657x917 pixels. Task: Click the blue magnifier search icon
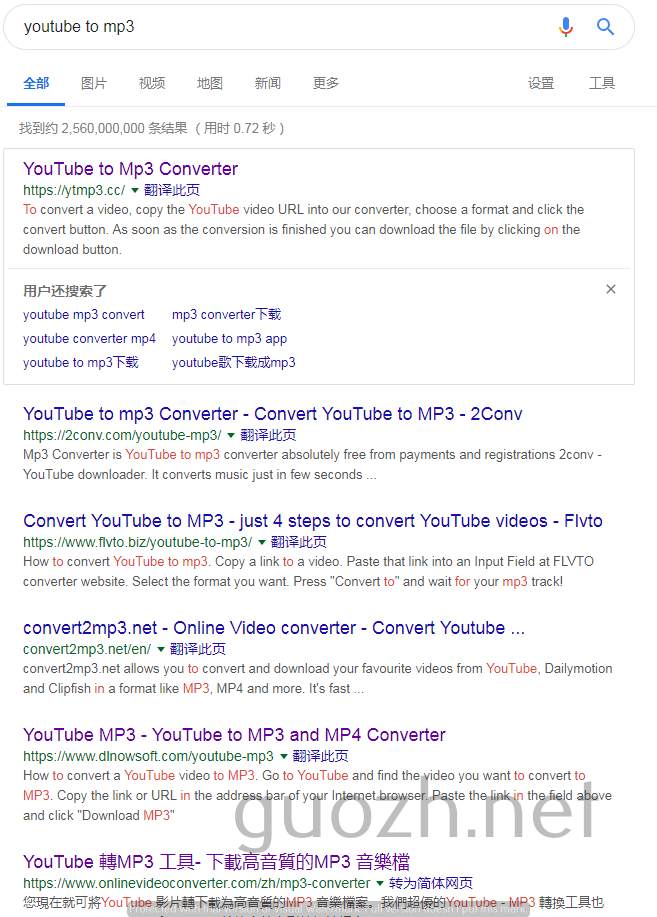pyautogui.click(x=605, y=27)
